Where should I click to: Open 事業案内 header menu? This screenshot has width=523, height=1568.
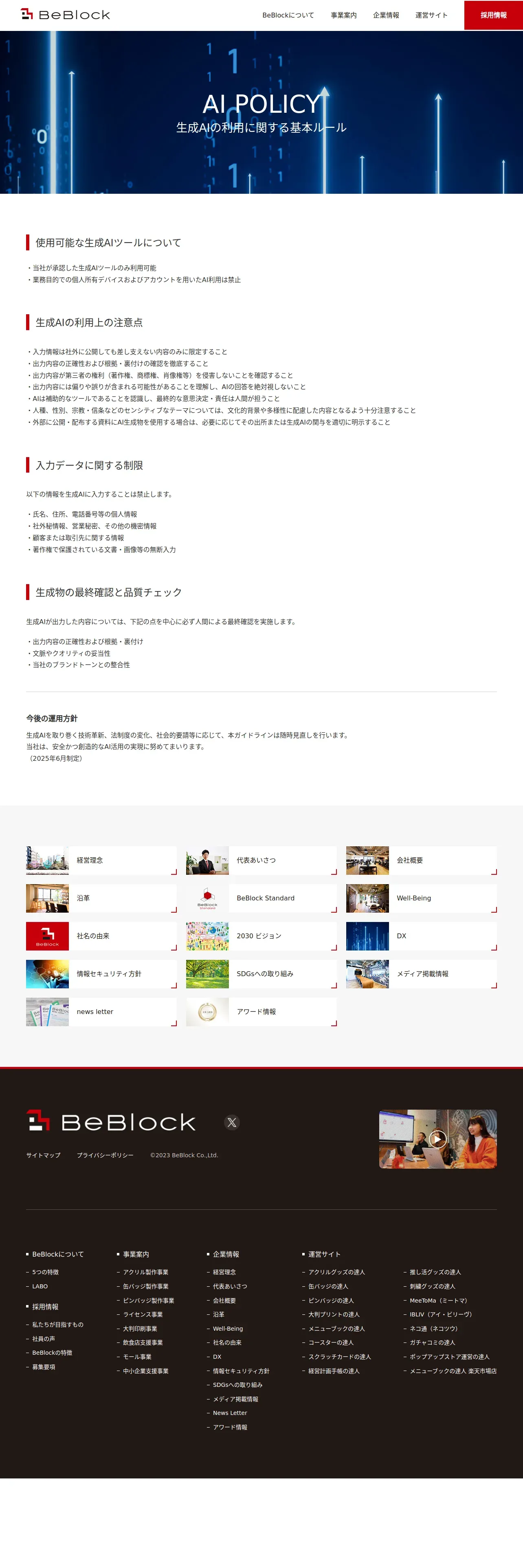click(x=343, y=15)
